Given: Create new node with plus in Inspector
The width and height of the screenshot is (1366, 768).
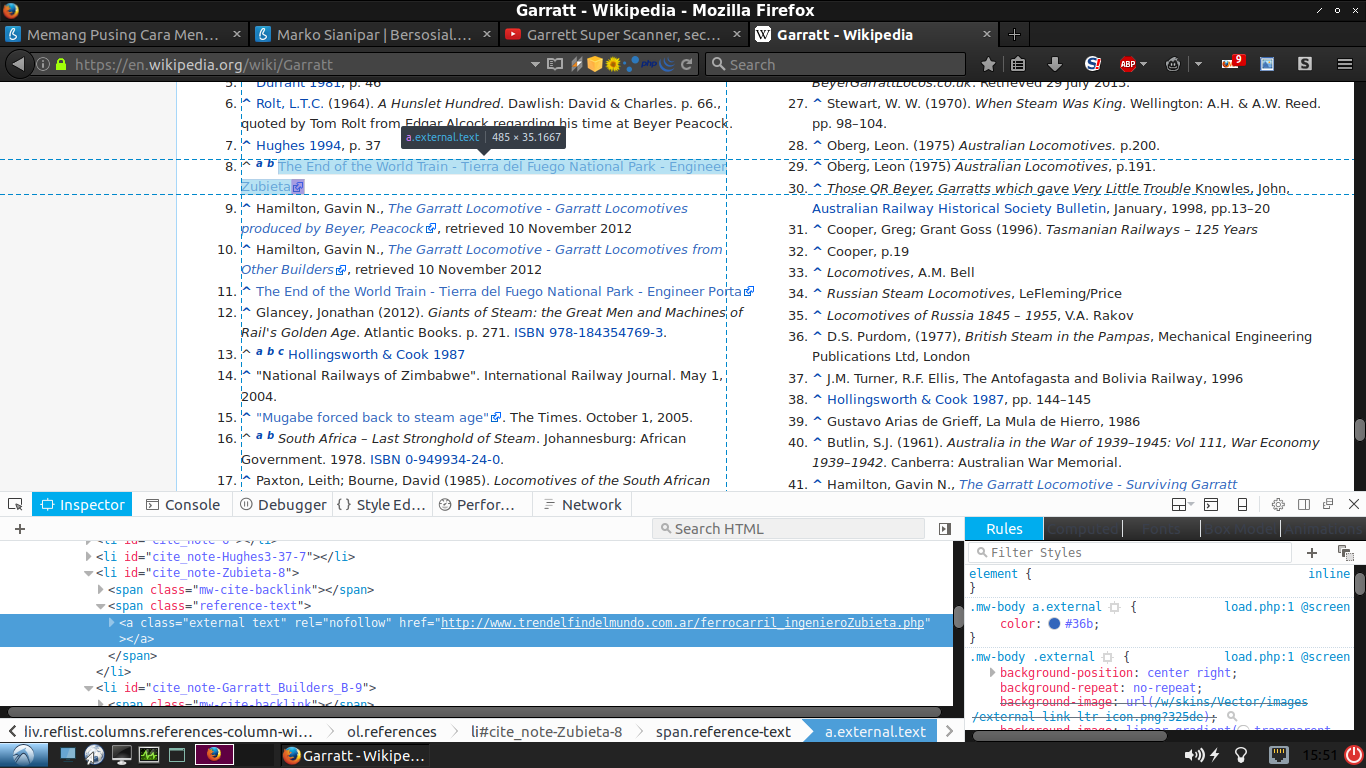Looking at the screenshot, I should pyautogui.click(x=19, y=529).
